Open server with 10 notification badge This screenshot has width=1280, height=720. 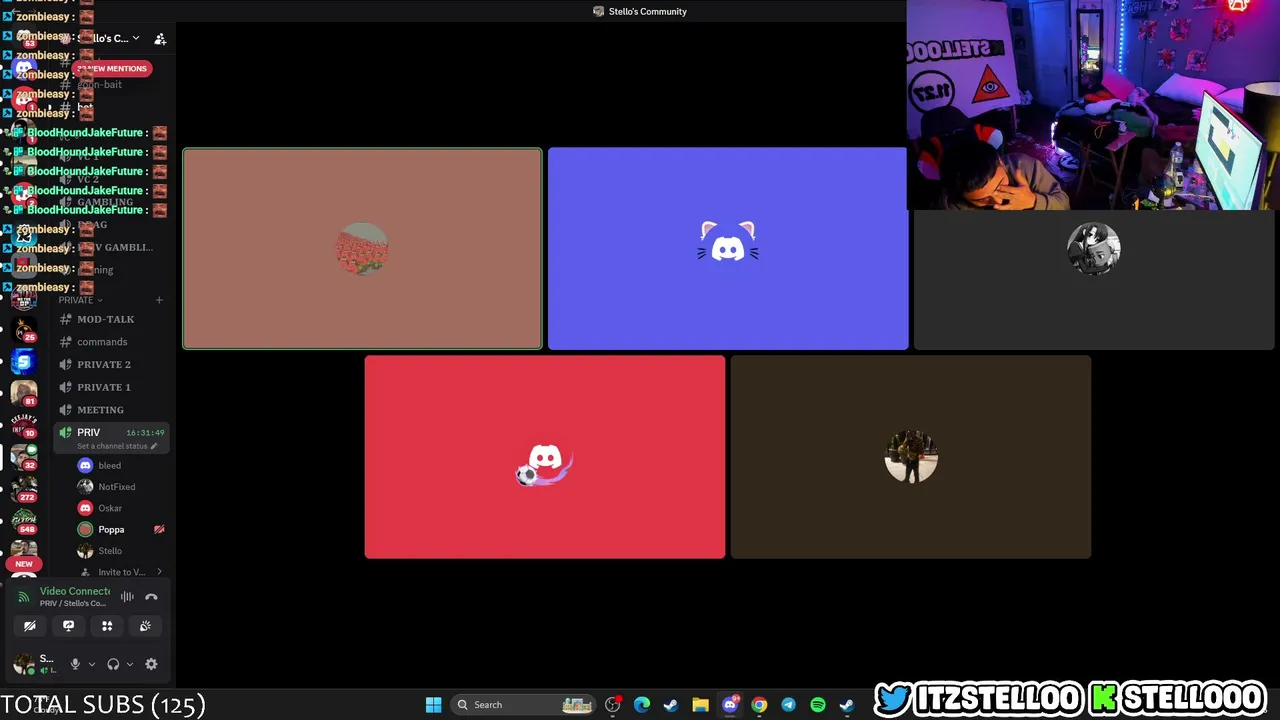24,426
